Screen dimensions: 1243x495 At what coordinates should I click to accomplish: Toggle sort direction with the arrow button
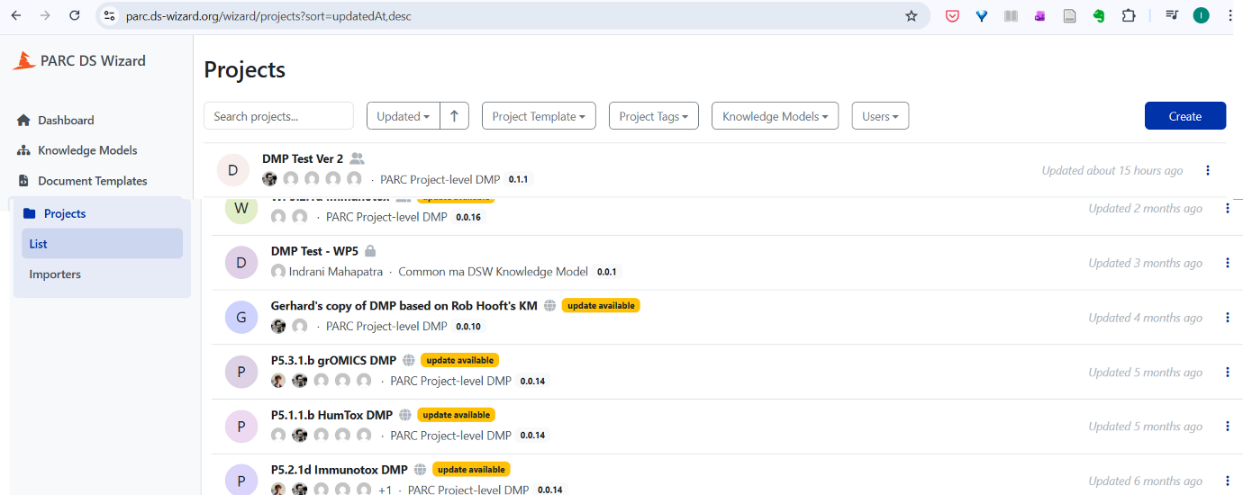[454, 116]
